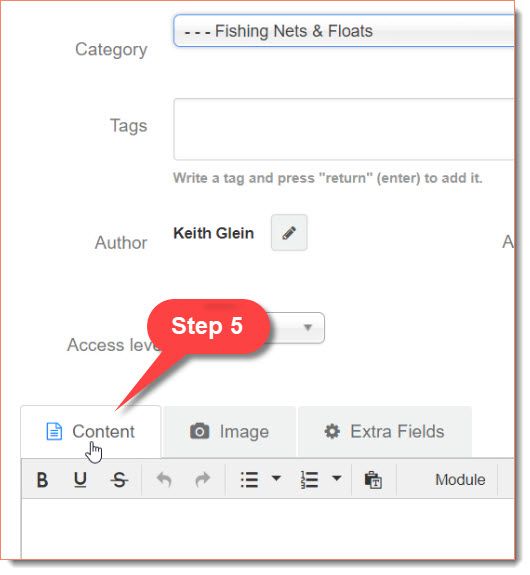Image resolution: width=530 pixels, height=575 pixels.
Task: Click the Keith Glein author name
Action: click(x=213, y=233)
